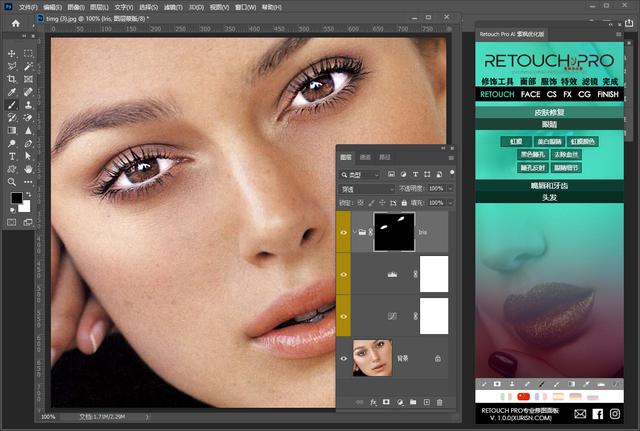Viewport: 640px width, 431px height.
Task: Hide the Iris group layer
Action: (x=344, y=232)
